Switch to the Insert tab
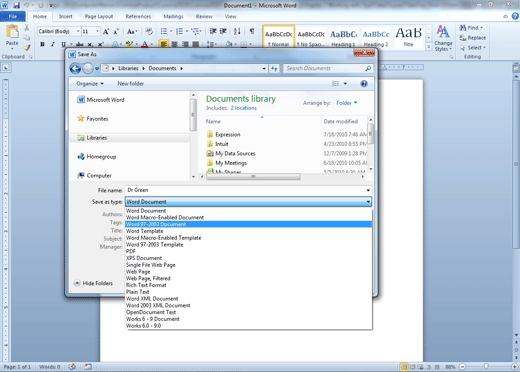Viewport: 520px width, 372px height. pyautogui.click(x=65, y=16)
